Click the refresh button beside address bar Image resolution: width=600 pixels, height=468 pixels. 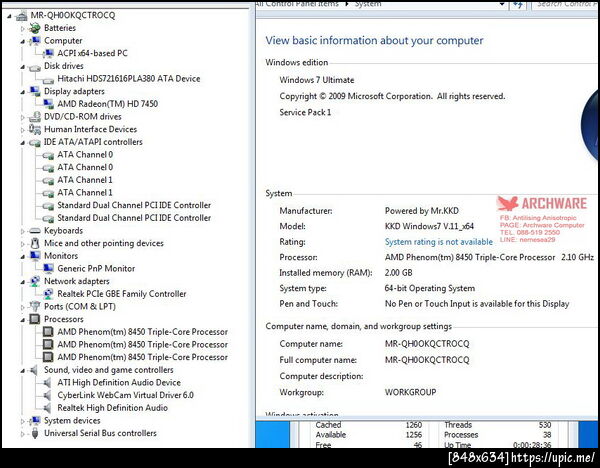point(518,4)
